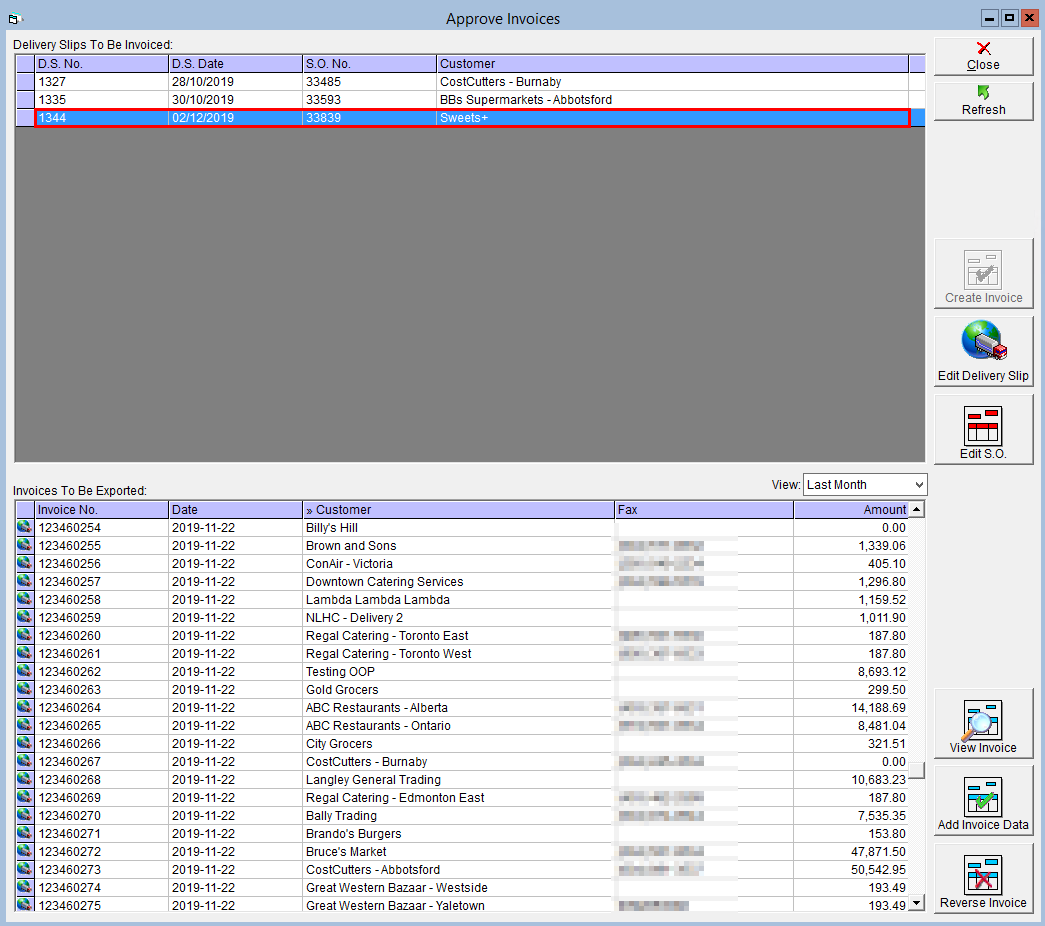Click the Close button with red X
1045x926 pixels.
[x=983, y=56]
